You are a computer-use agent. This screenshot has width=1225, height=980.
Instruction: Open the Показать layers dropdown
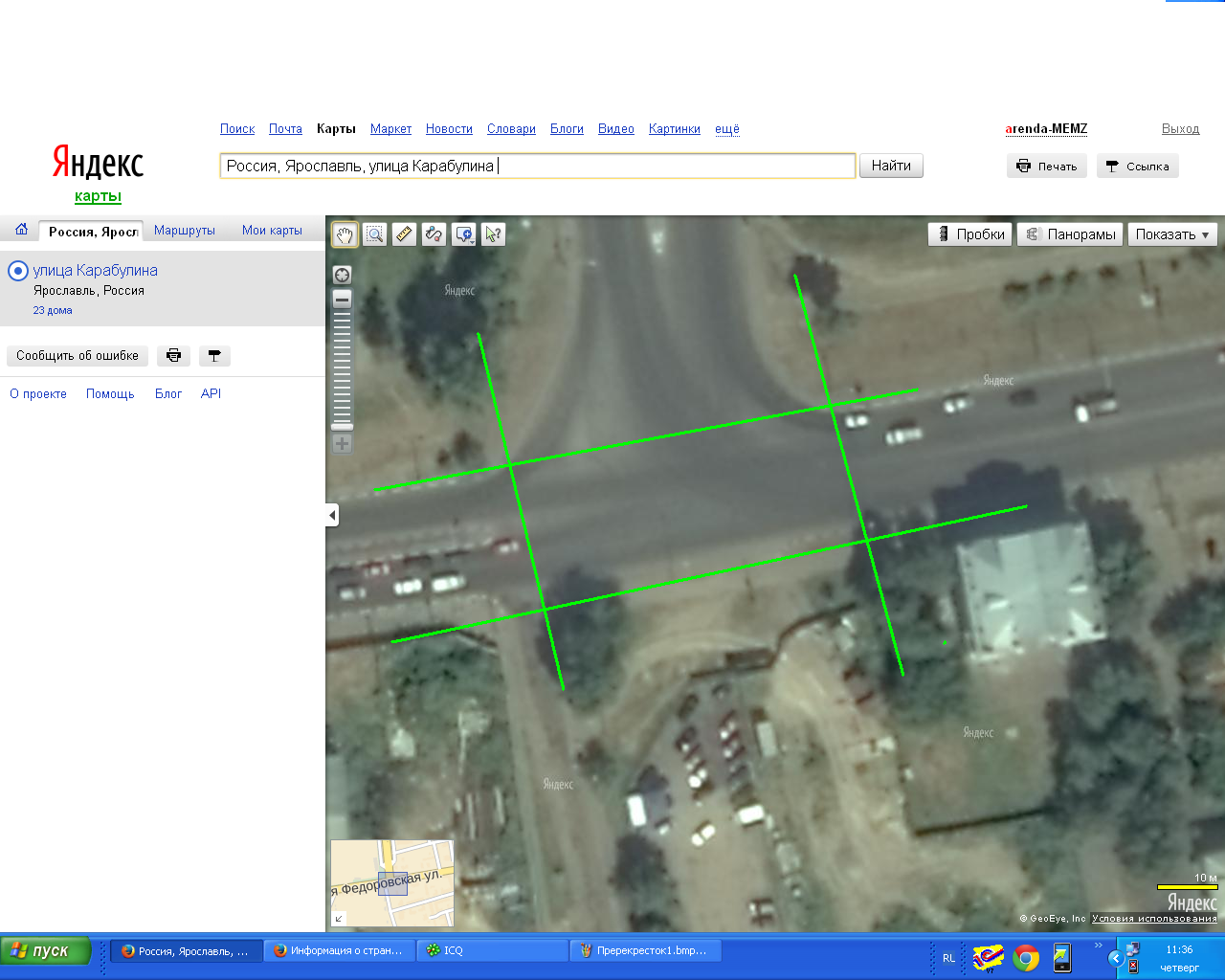[x=1172, y=234]
